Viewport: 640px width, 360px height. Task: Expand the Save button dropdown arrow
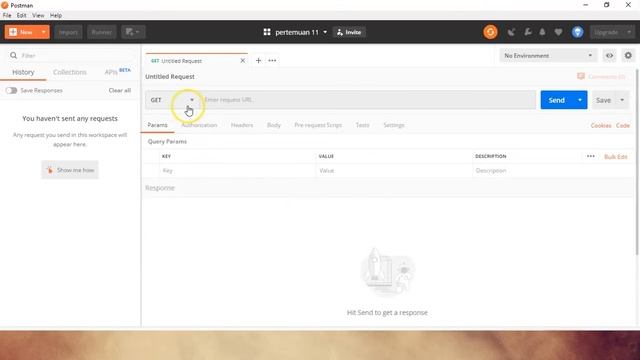click(622, 100)
